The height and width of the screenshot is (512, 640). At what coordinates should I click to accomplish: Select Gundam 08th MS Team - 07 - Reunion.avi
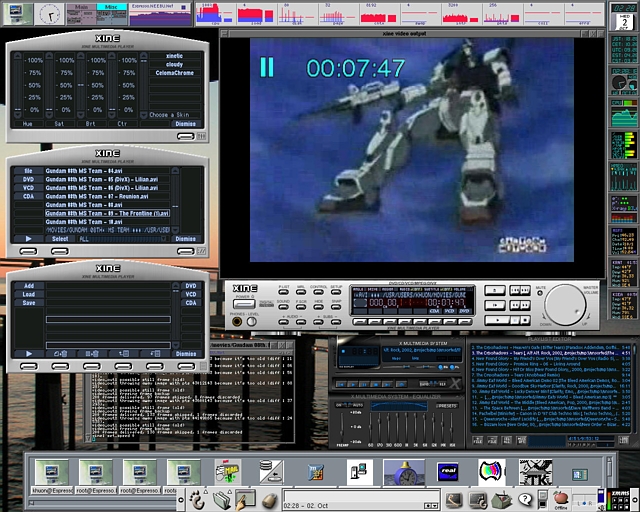(107, 197)
